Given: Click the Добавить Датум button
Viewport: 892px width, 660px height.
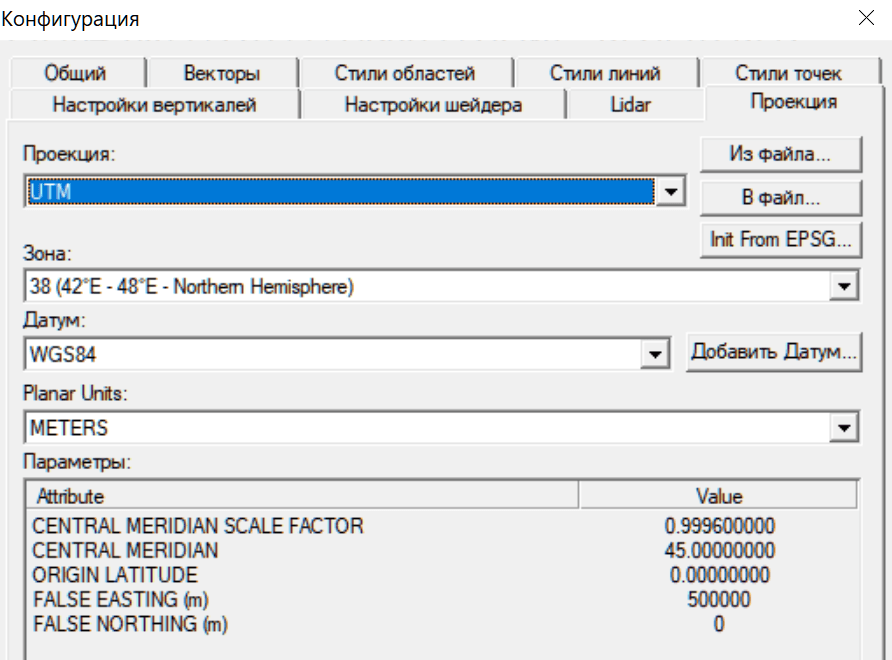Looking at the screenshot, I should tap(774, 353).
